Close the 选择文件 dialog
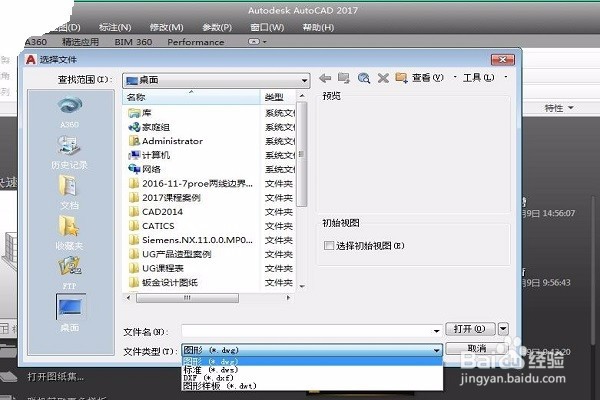The image size is (600, 400). point(503,60)
